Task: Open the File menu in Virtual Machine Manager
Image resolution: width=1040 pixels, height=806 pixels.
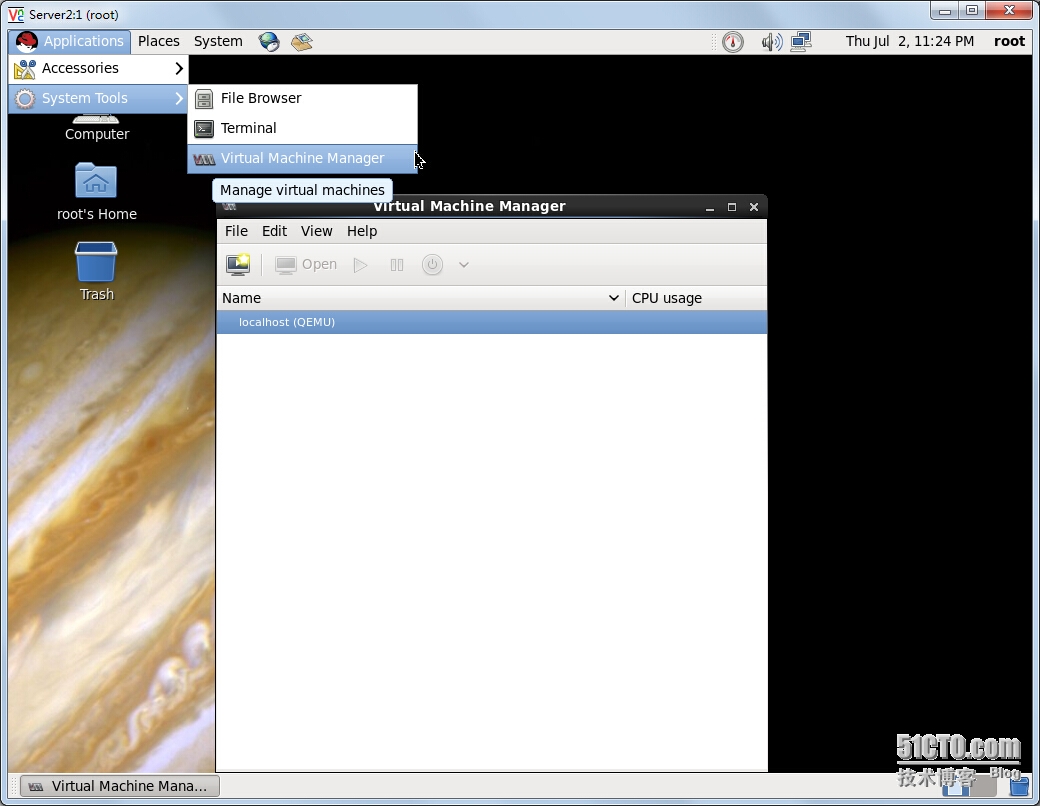Action: coord(236,231)
